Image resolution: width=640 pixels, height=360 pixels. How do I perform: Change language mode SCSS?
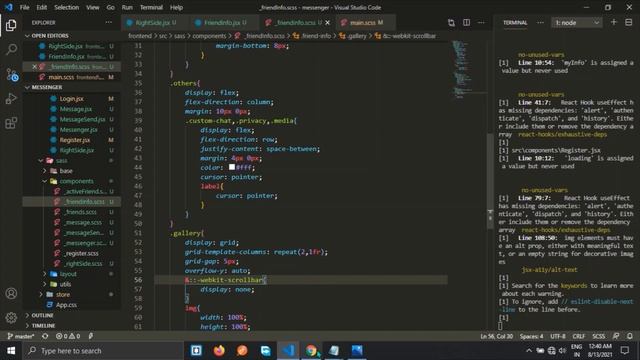(x=598, y=336)
